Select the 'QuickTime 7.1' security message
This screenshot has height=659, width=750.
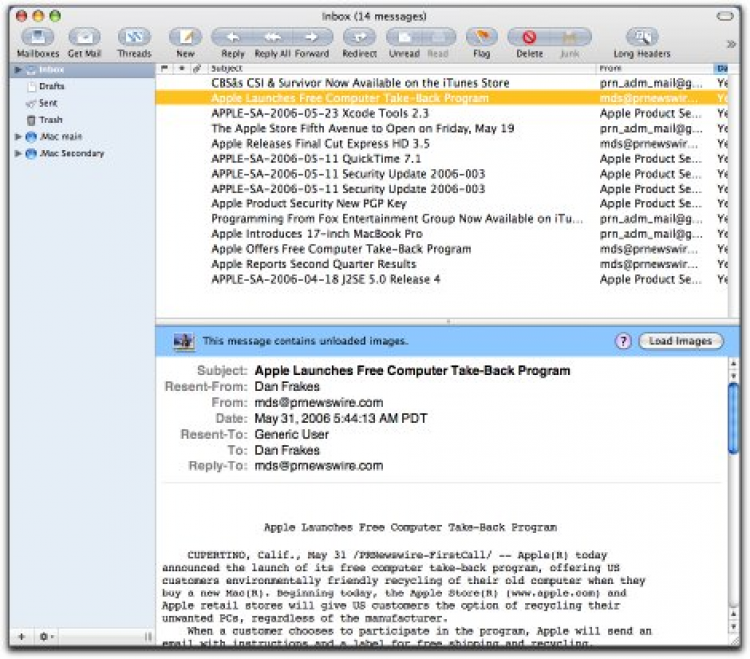[441, 159]
